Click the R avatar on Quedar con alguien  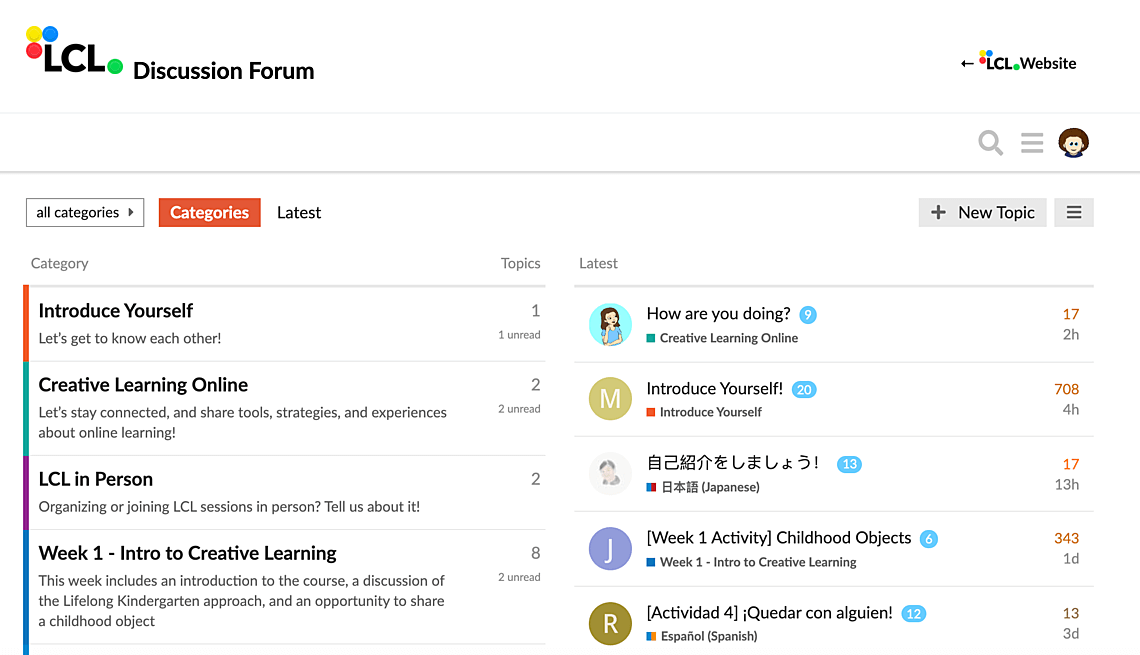point(610,624)
